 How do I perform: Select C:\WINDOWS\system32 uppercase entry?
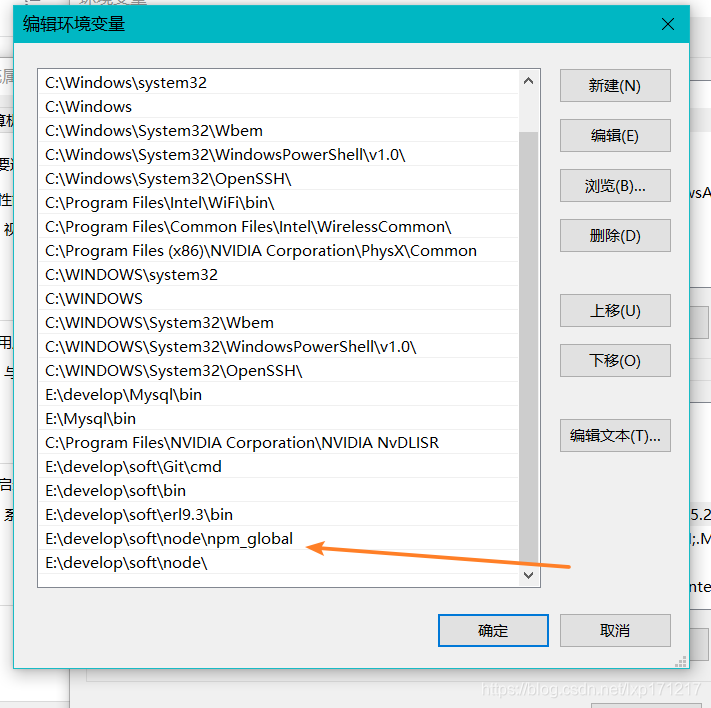pos(278,275)
